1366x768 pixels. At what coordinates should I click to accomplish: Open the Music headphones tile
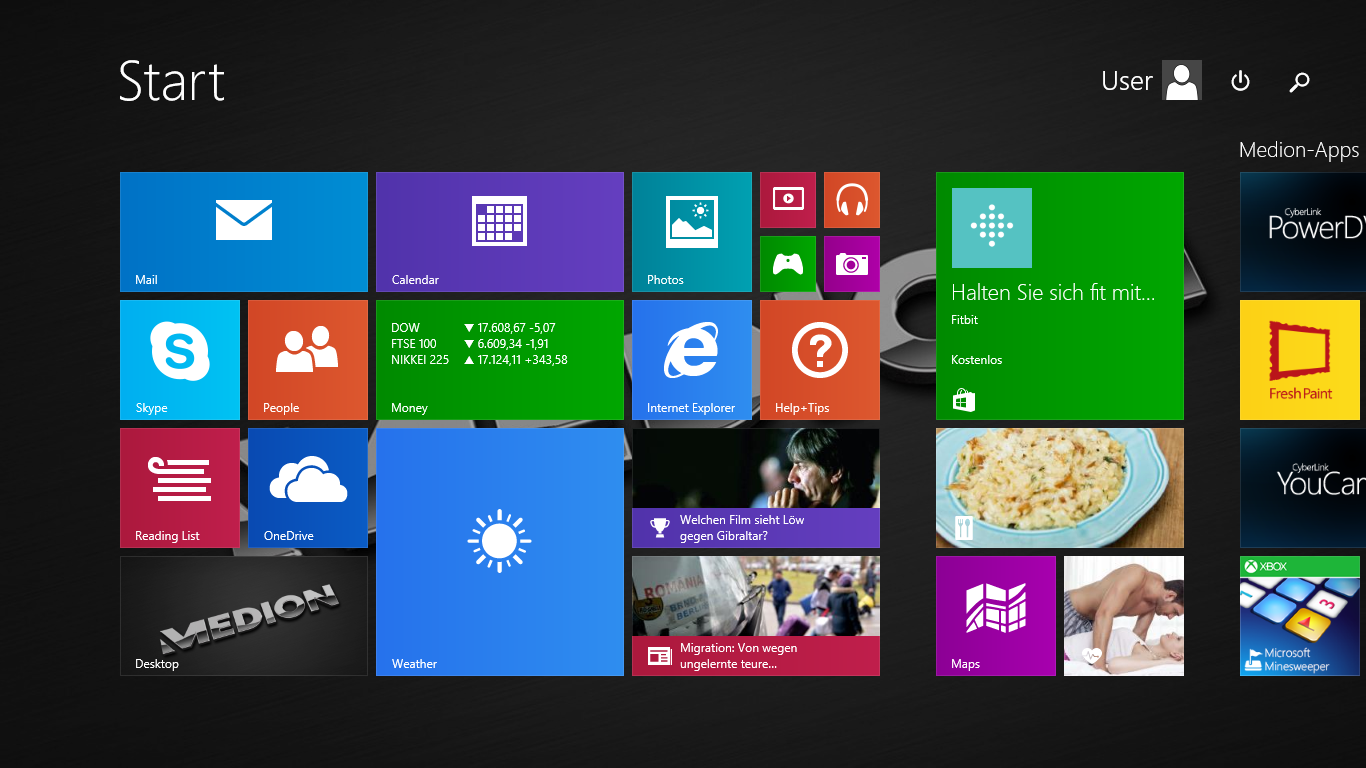[x=852, y=200]
